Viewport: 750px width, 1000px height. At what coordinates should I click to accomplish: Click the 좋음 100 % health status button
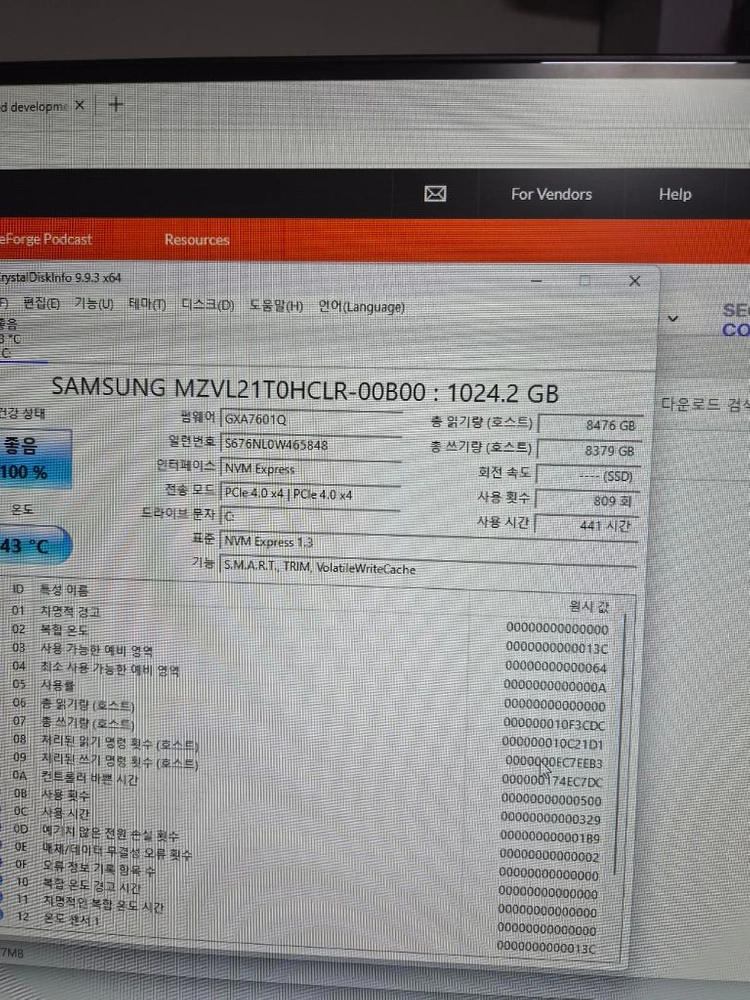(35, 459)
